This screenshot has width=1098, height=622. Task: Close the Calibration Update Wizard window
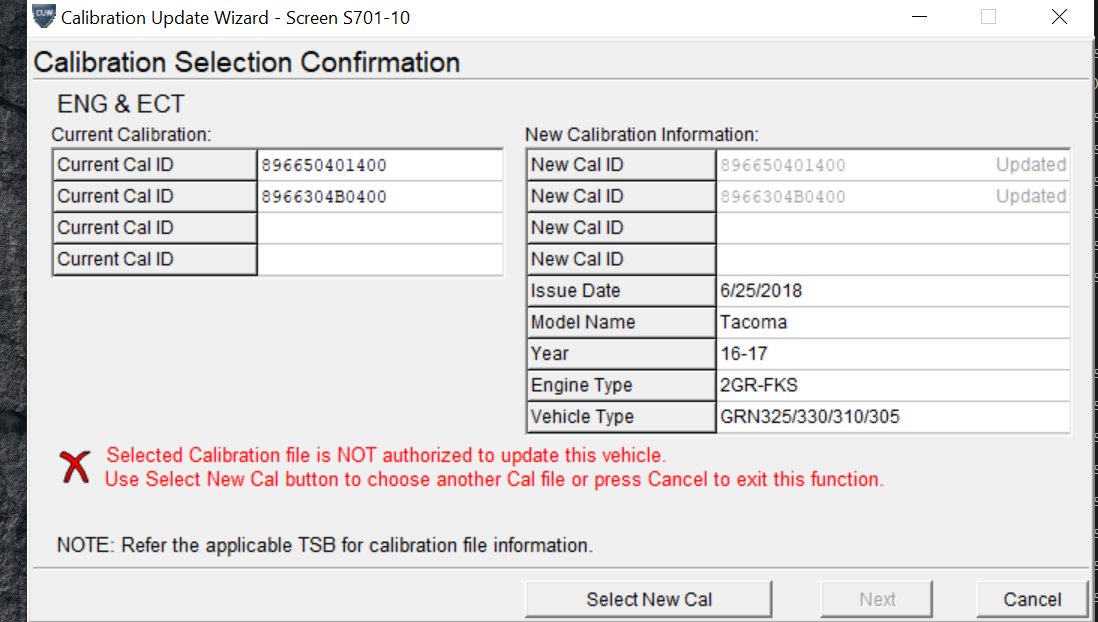click(x=1059, y=17)
